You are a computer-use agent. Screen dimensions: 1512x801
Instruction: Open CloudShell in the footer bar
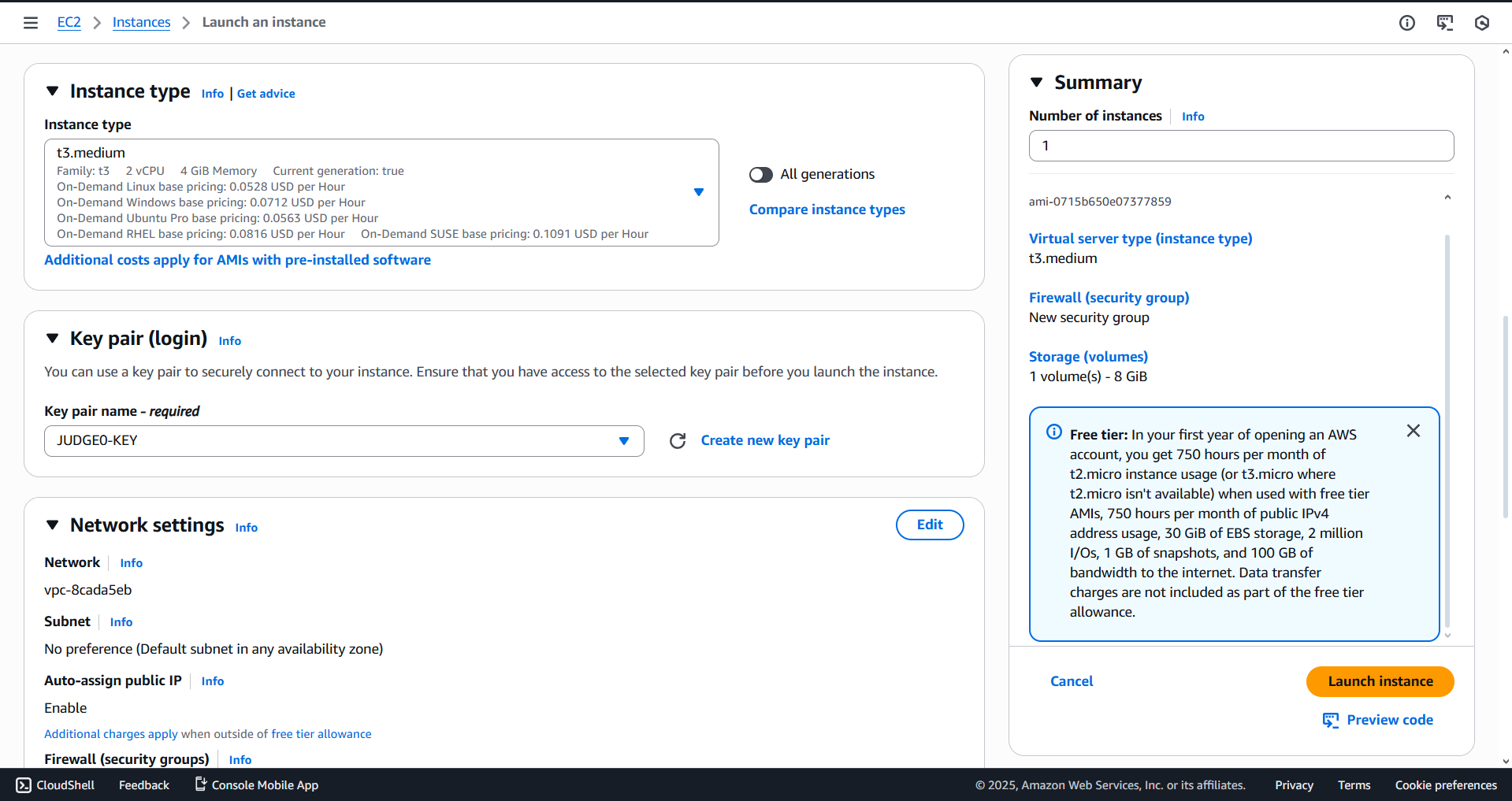(55, 785)
